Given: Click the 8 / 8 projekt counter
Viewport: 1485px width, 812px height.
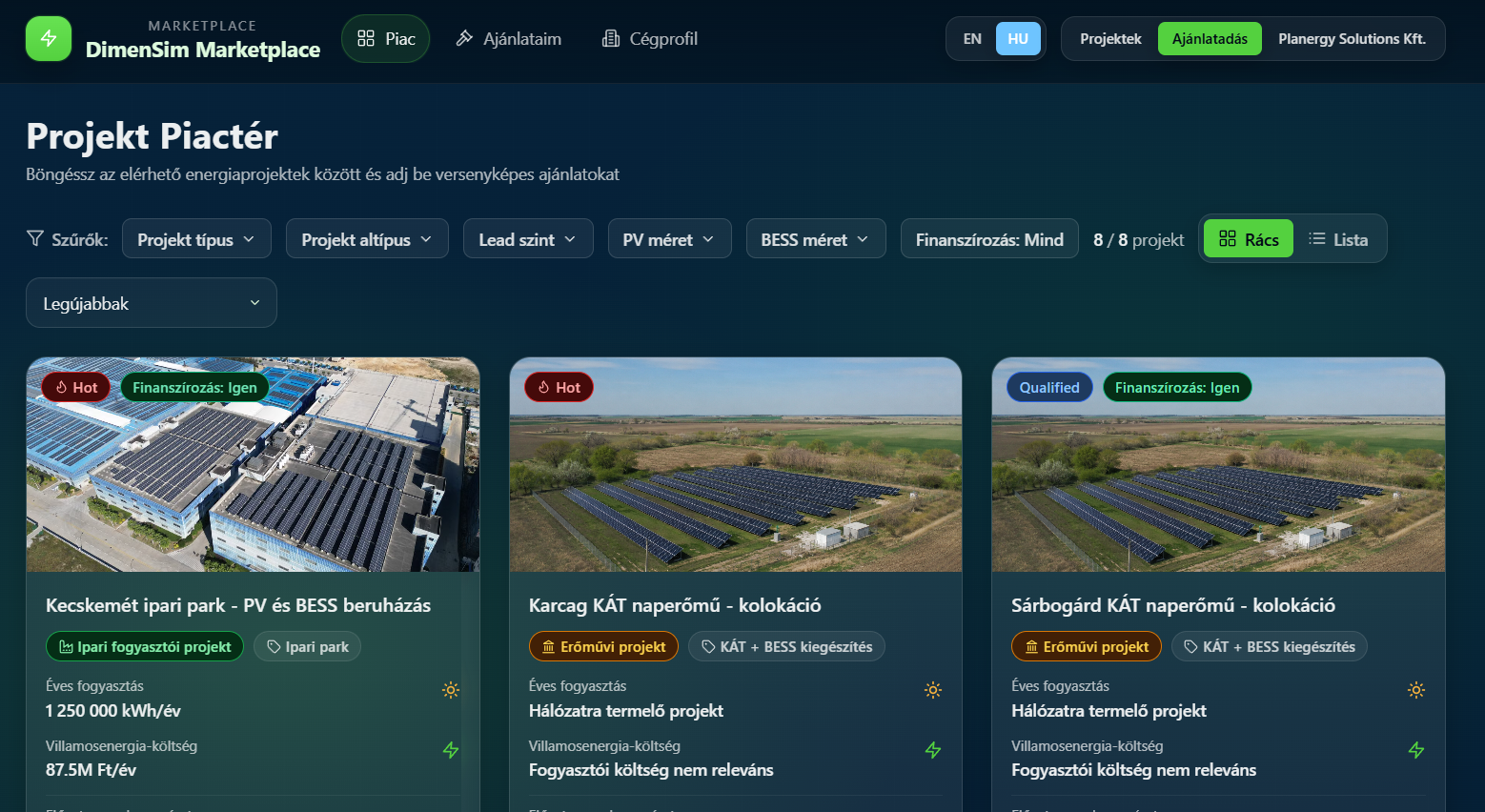Looking at the screenshot, I should [1138, 240].
